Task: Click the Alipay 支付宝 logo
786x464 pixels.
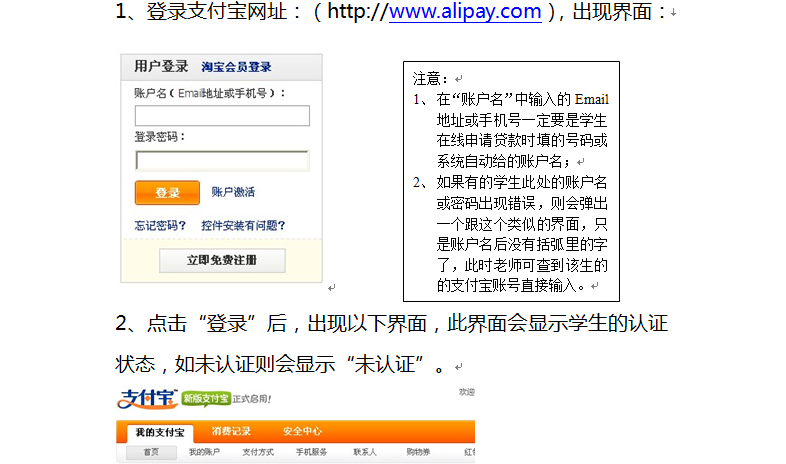Action: point(148,398)
